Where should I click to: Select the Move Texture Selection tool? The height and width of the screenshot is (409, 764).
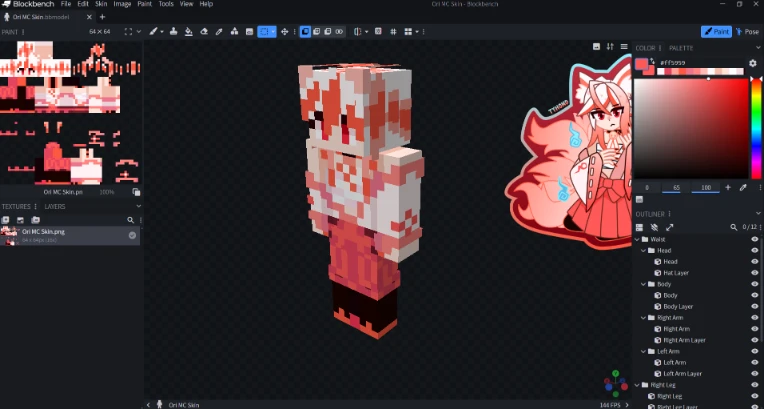(285, 32)
